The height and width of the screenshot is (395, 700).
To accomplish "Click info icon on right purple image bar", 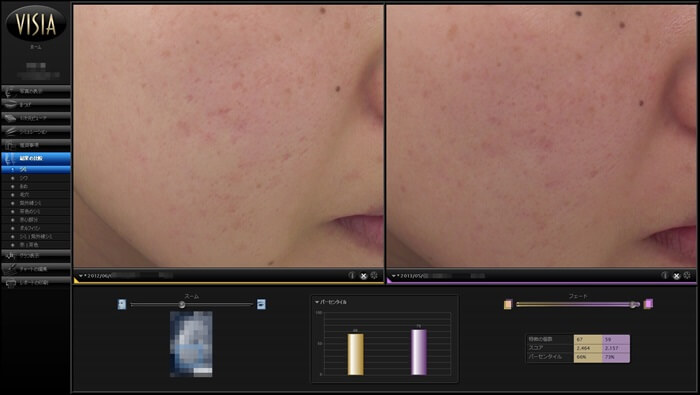I will [x=665, y=276].
